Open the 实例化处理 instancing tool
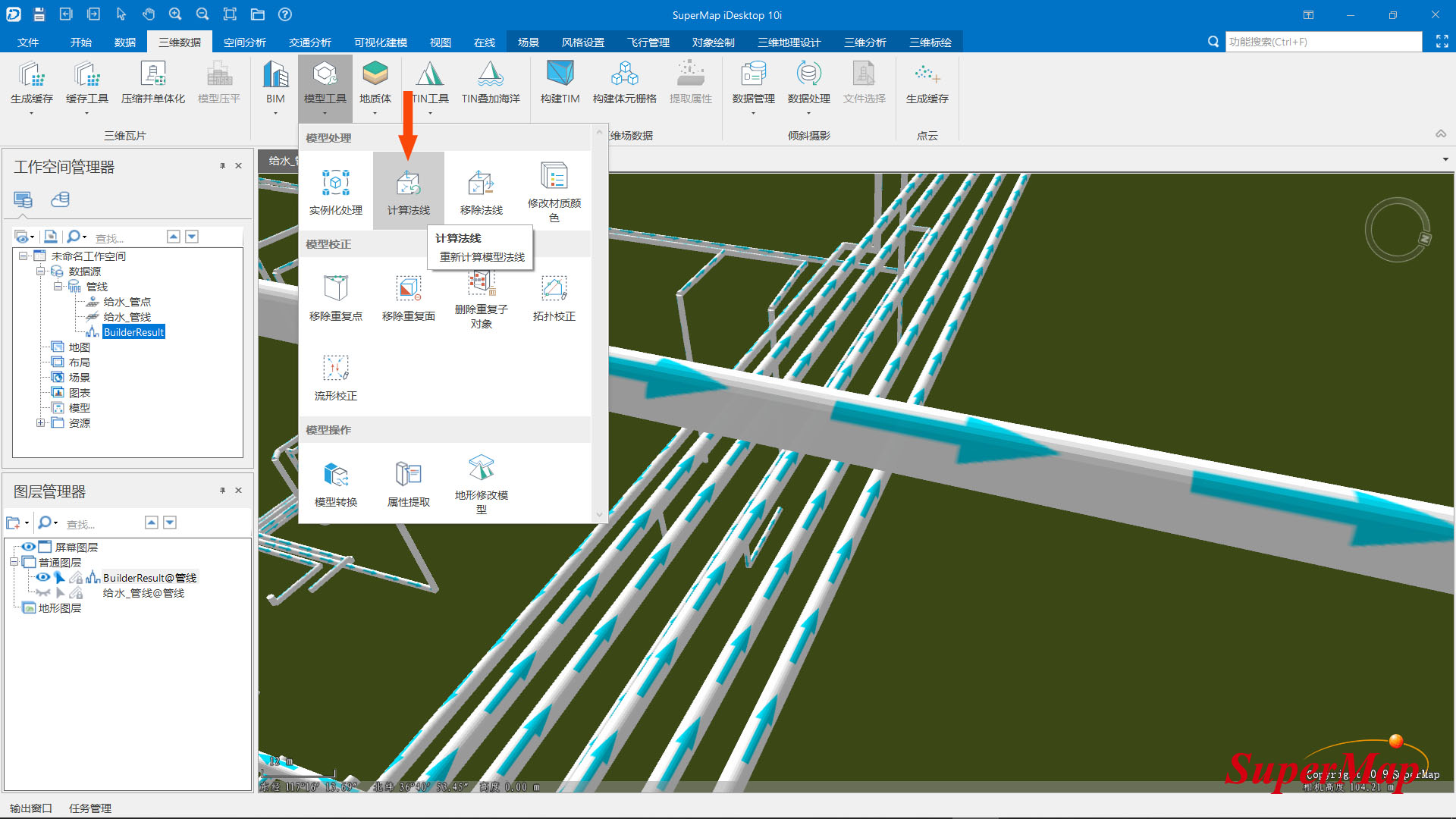Image resolution: width=1456 pixels, height=819 pixels. (x=335, y=184)
